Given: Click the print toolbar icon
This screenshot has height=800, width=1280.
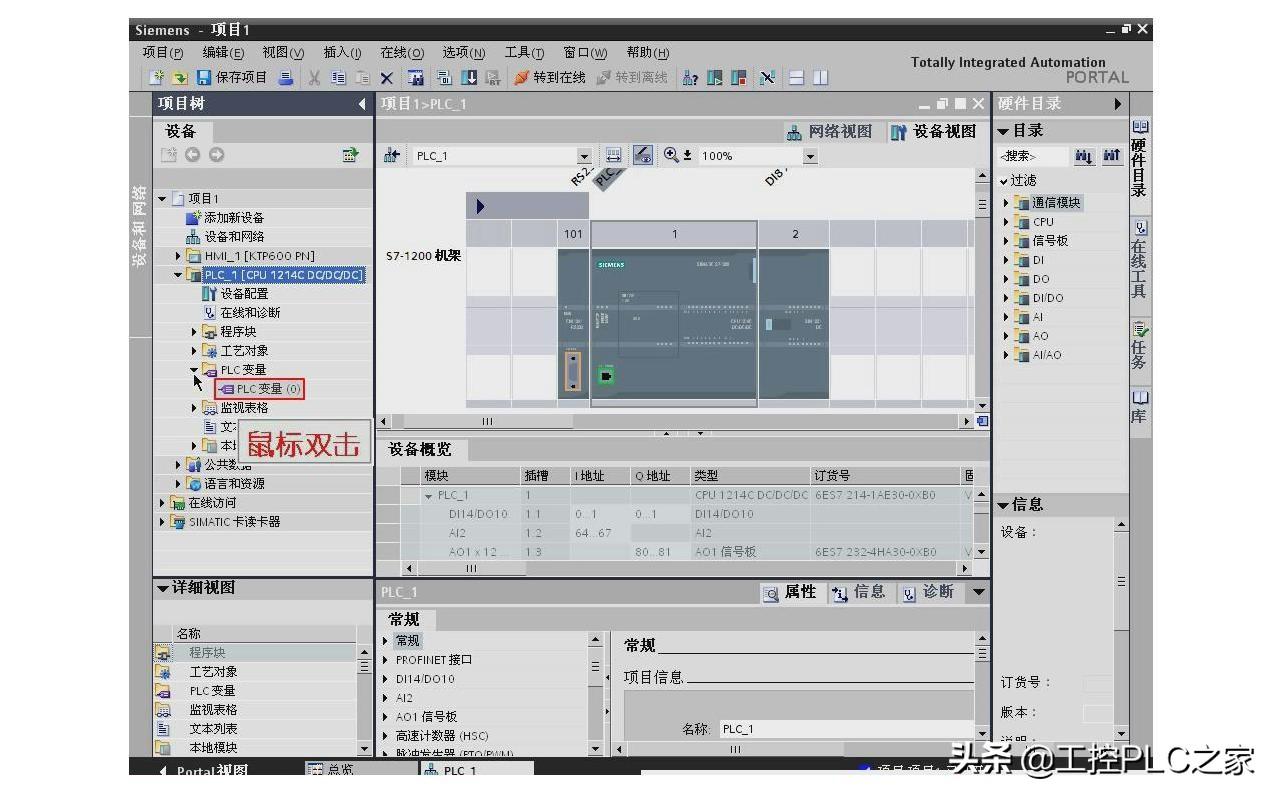Looking at the screenshot, I should pos(286,78).
